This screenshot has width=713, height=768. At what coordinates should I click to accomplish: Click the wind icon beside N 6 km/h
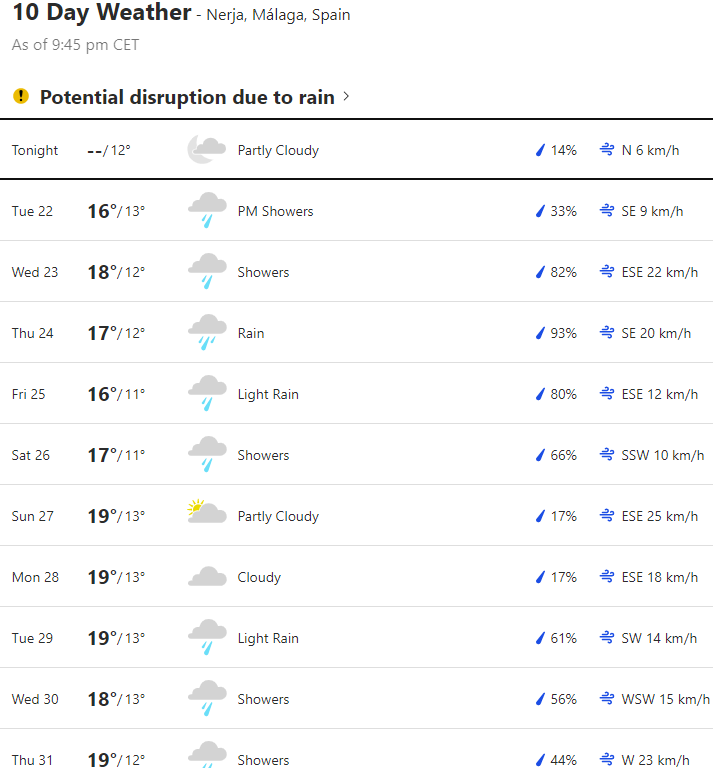click(x=606, y=150)
